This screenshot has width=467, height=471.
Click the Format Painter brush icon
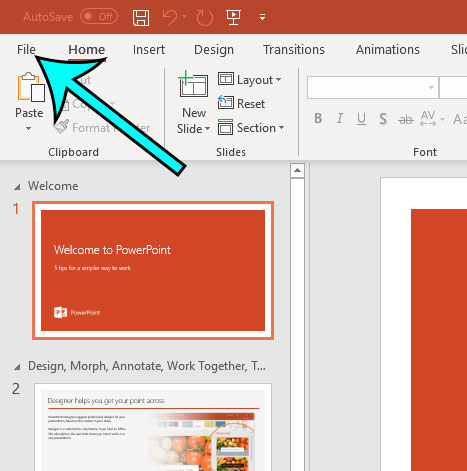(61, 127)
